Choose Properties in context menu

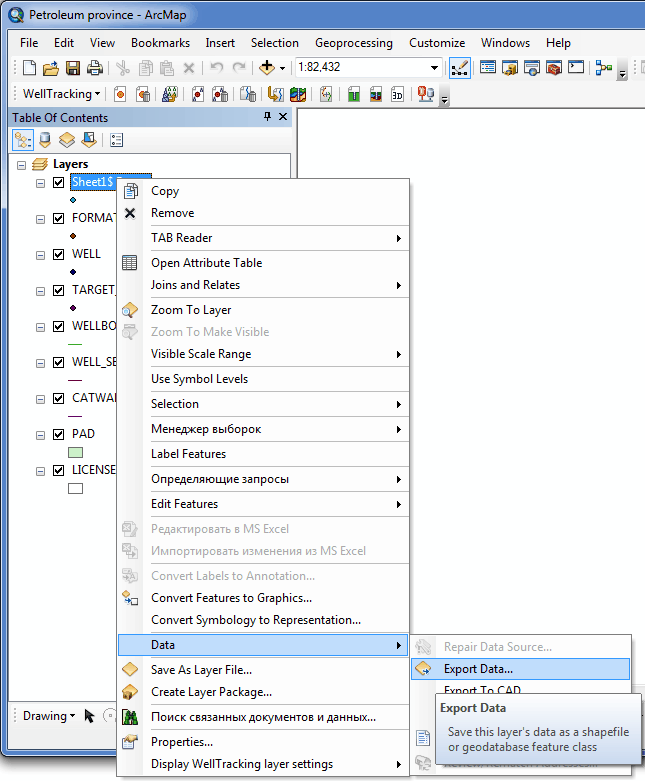[x=263, y=742]
